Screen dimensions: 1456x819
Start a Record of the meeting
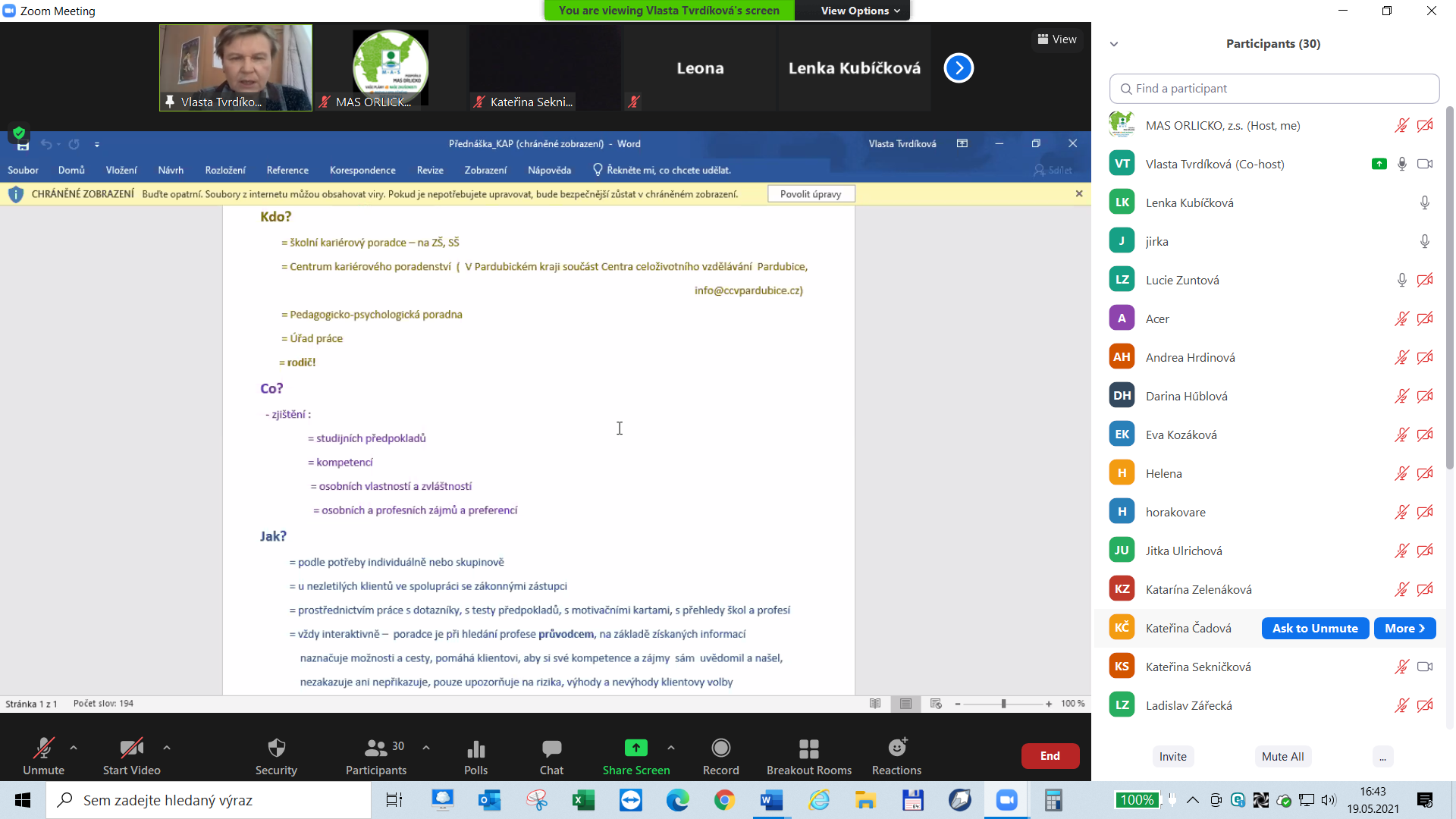tap(720, 755)
